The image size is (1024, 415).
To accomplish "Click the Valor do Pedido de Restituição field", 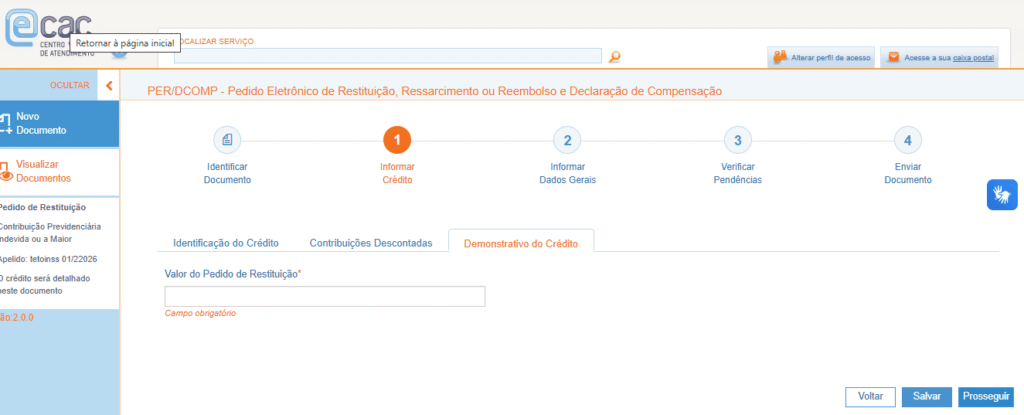I will 324,296.
